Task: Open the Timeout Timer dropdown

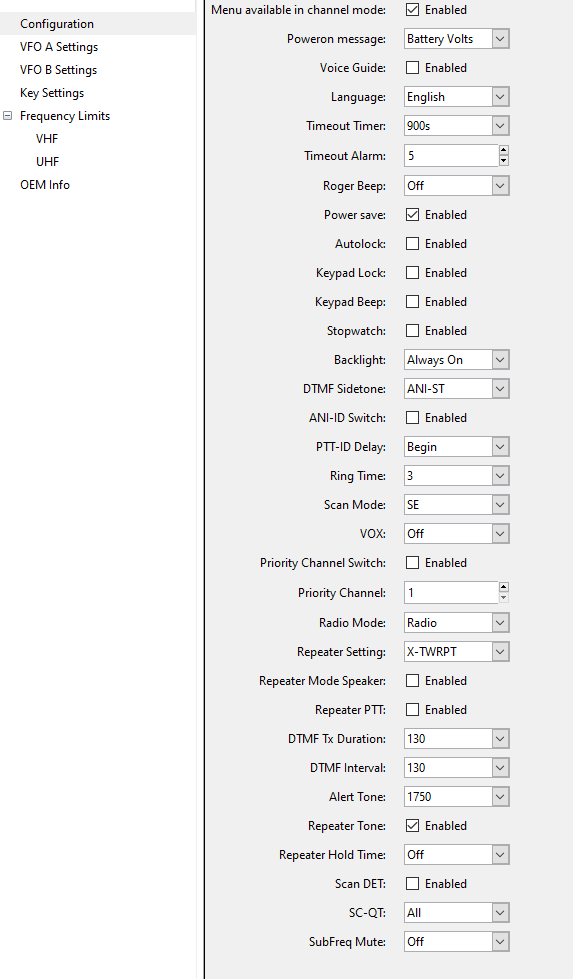Action: click(x=457, y=125)
